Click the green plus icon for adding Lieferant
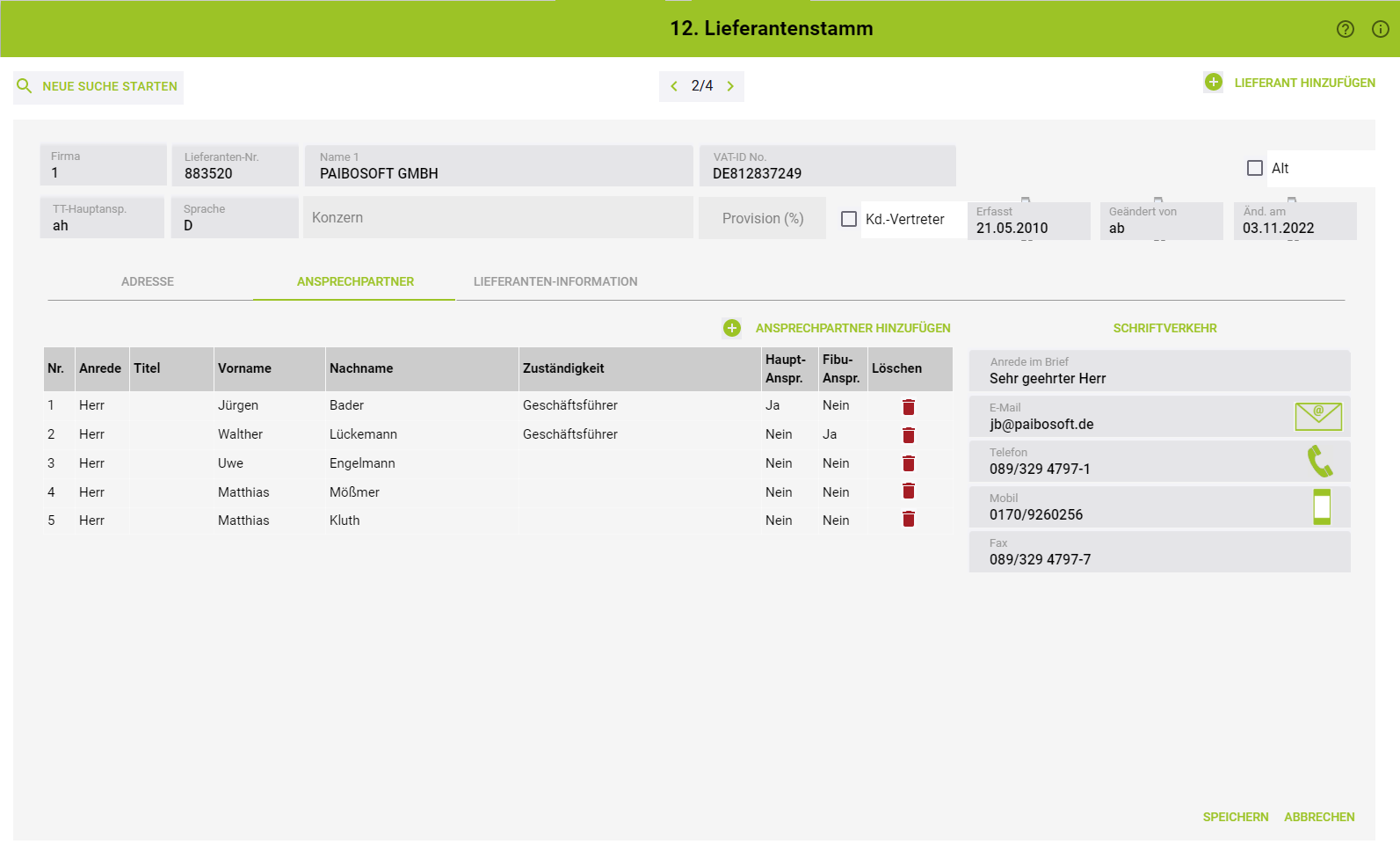The height and width of the screenshot is (859, 1400). (x=1213, y=82)
